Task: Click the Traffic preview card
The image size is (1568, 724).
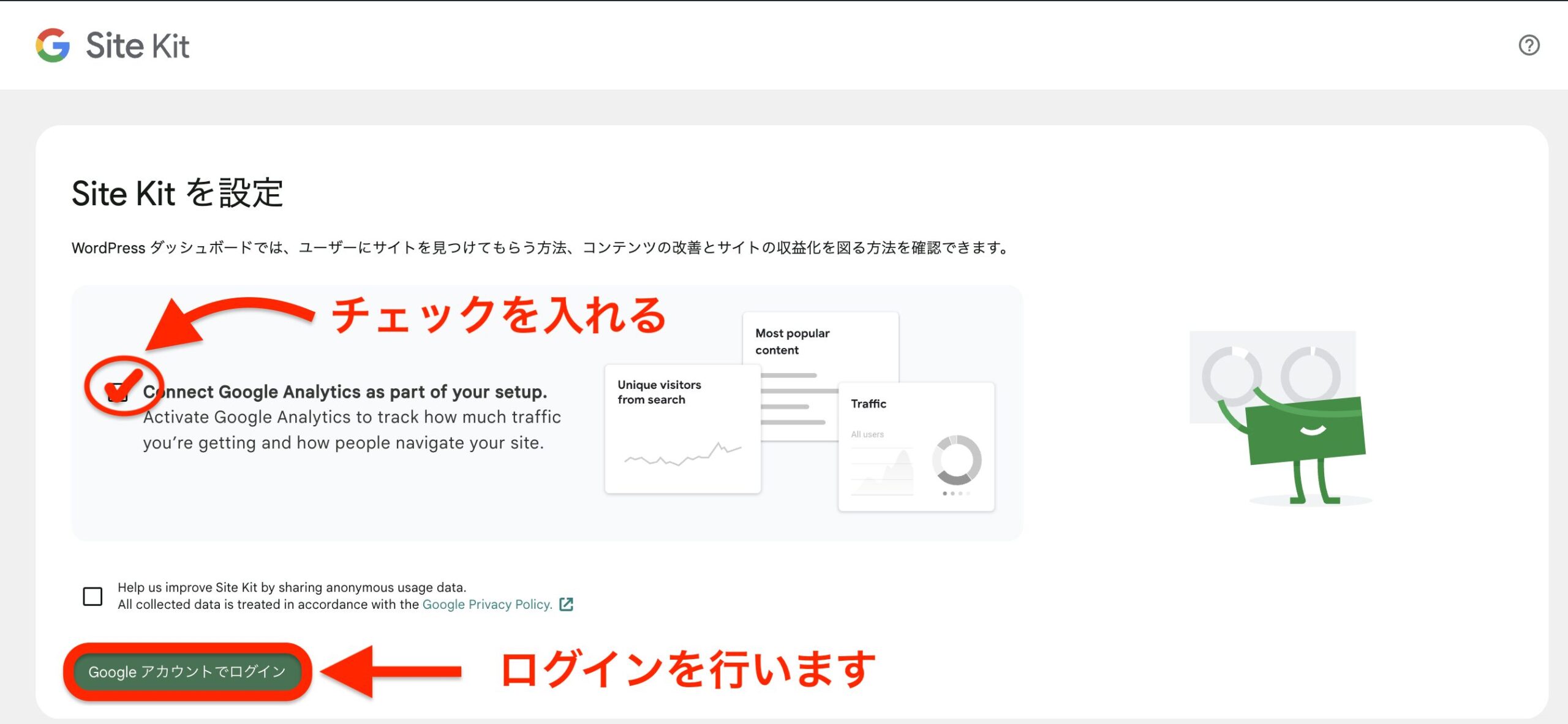Action: 916,447
